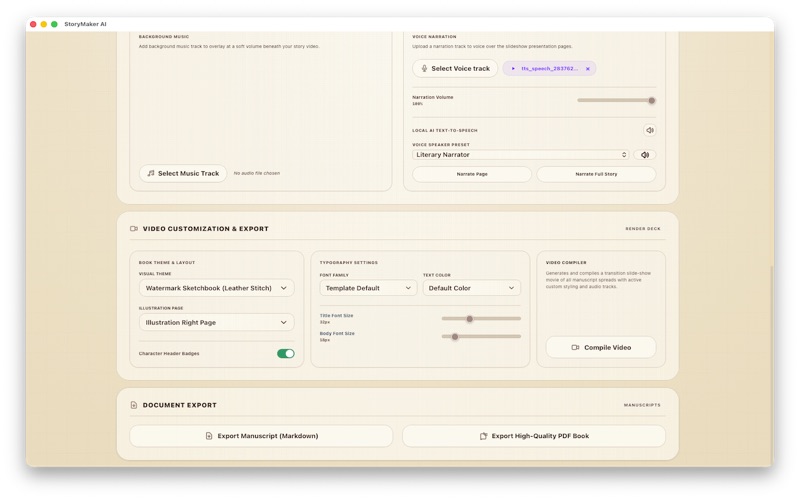Screen dimensions: 800x500
Task: Click the tts_speech file name text
Action: coord(549,68)
